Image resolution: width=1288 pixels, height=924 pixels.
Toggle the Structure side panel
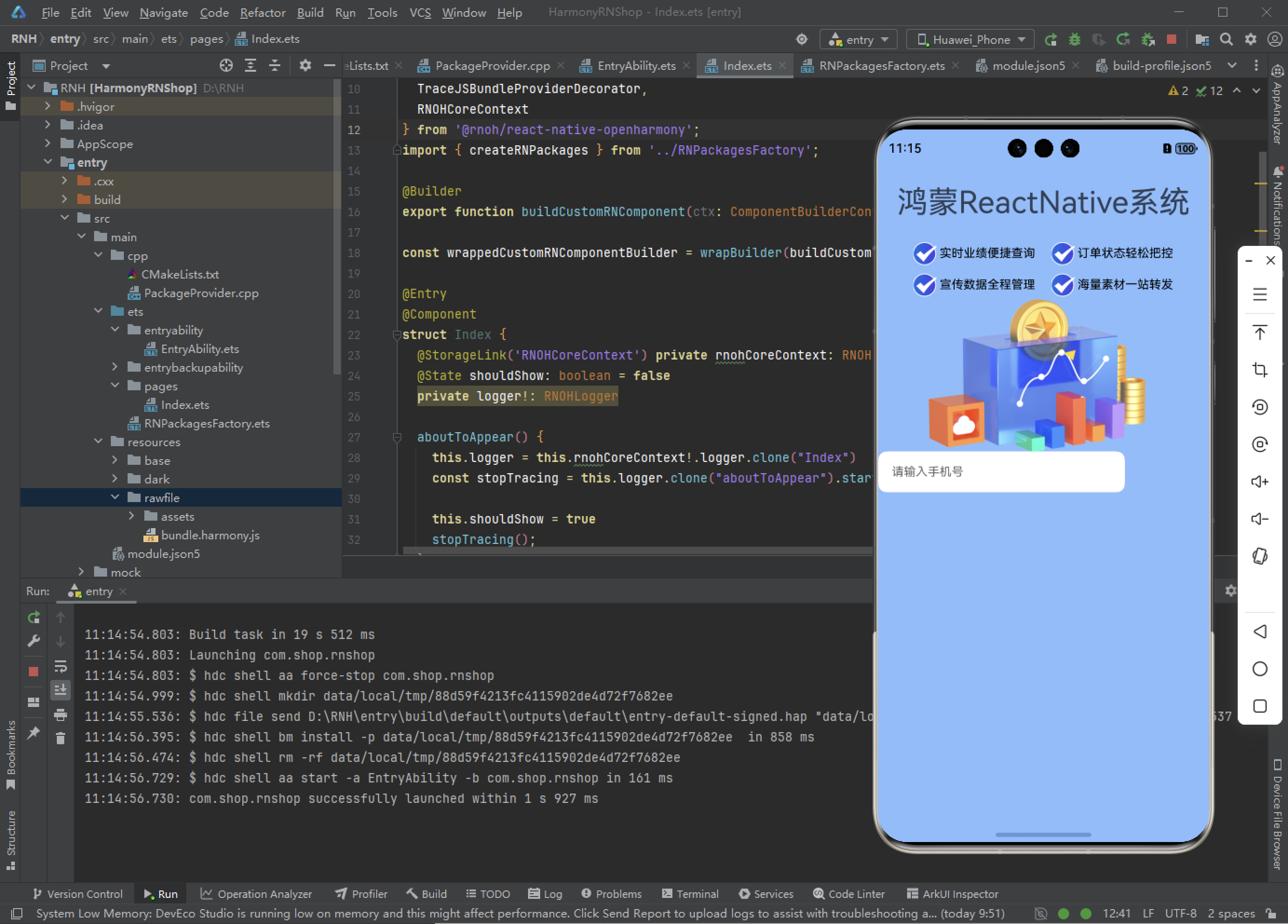(x=10, y=840)
